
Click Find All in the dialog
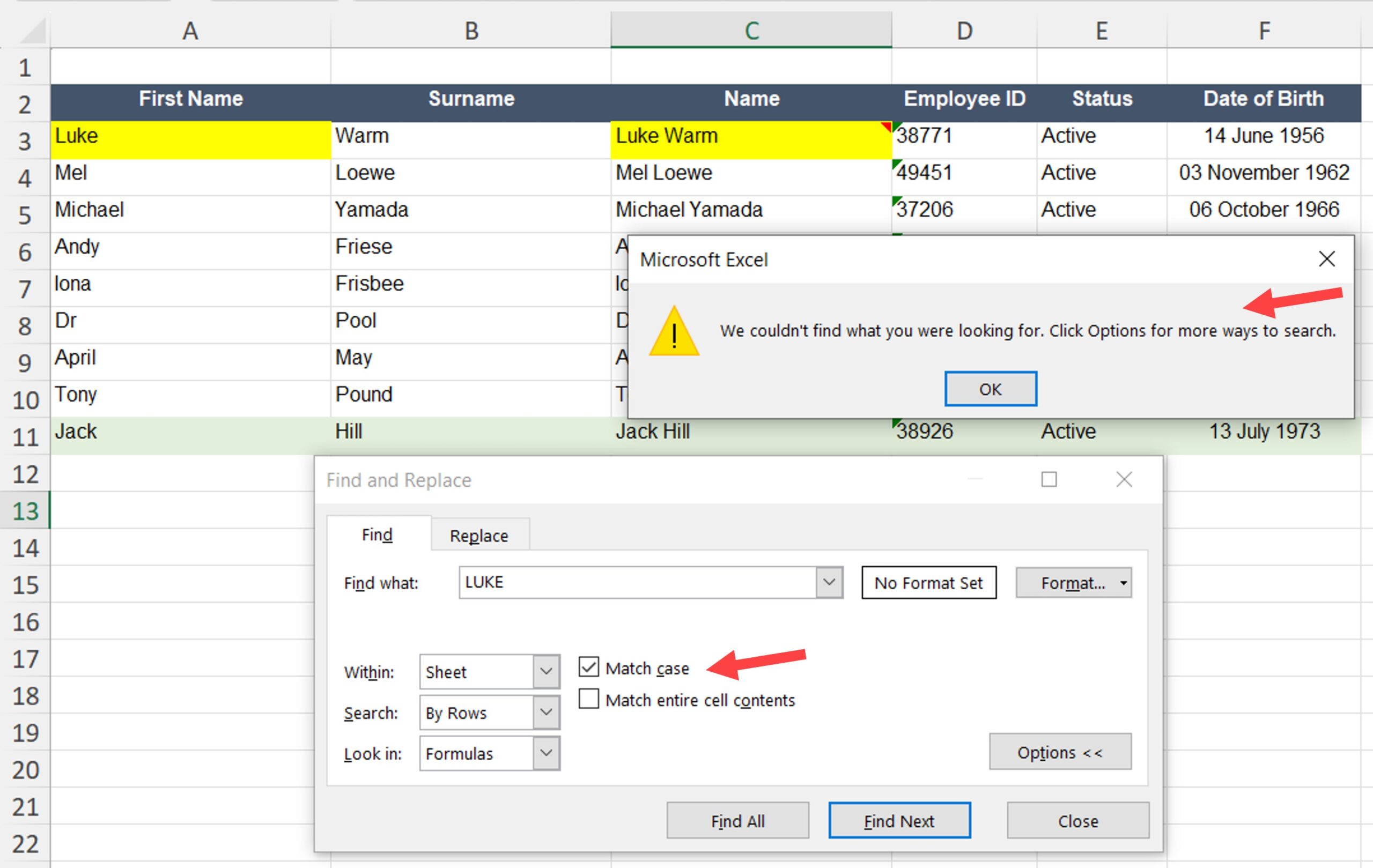pyautogui.click(x=737, y=821)
